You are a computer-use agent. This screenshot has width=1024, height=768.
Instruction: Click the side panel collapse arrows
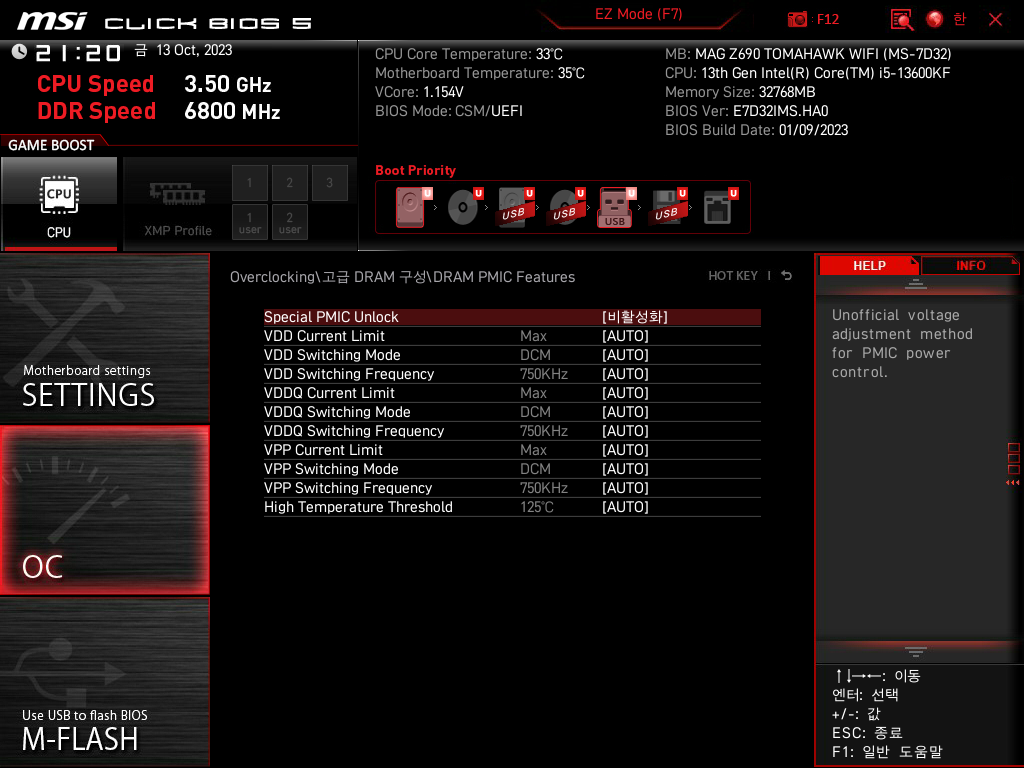tap(1012, 483)
